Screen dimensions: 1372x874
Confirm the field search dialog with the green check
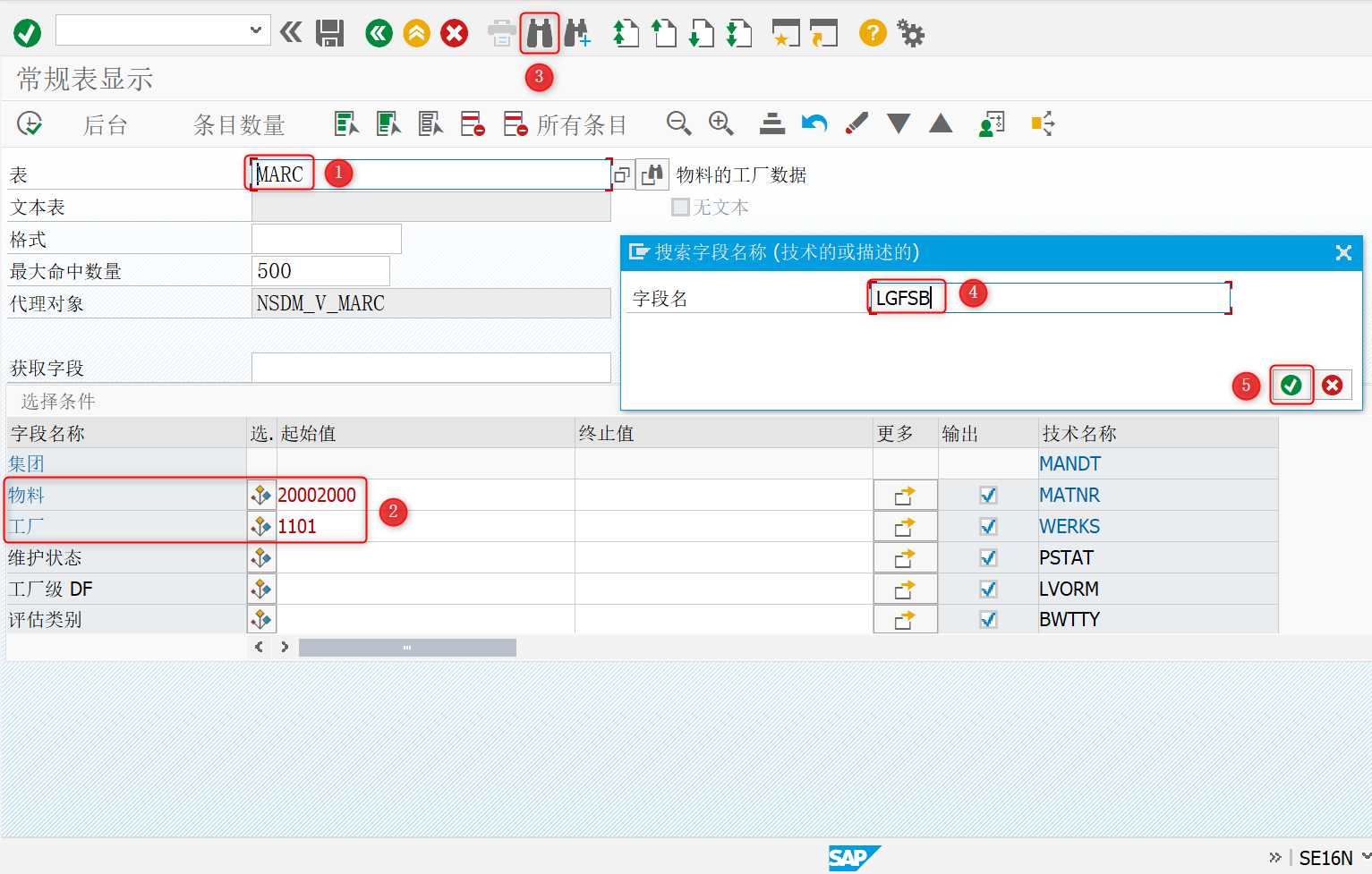pyautogui.click(x=1291, y=385)
